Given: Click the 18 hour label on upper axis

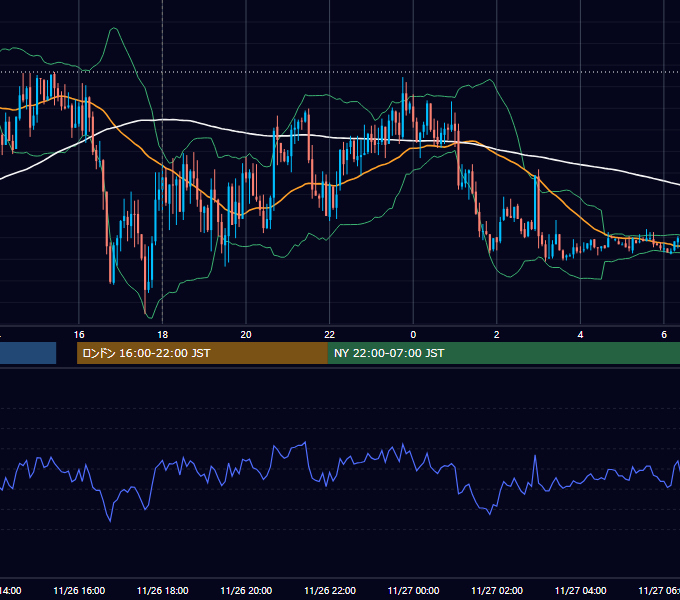Looking at the screenshot, I should pyautogui.click(x=163, y=335).
